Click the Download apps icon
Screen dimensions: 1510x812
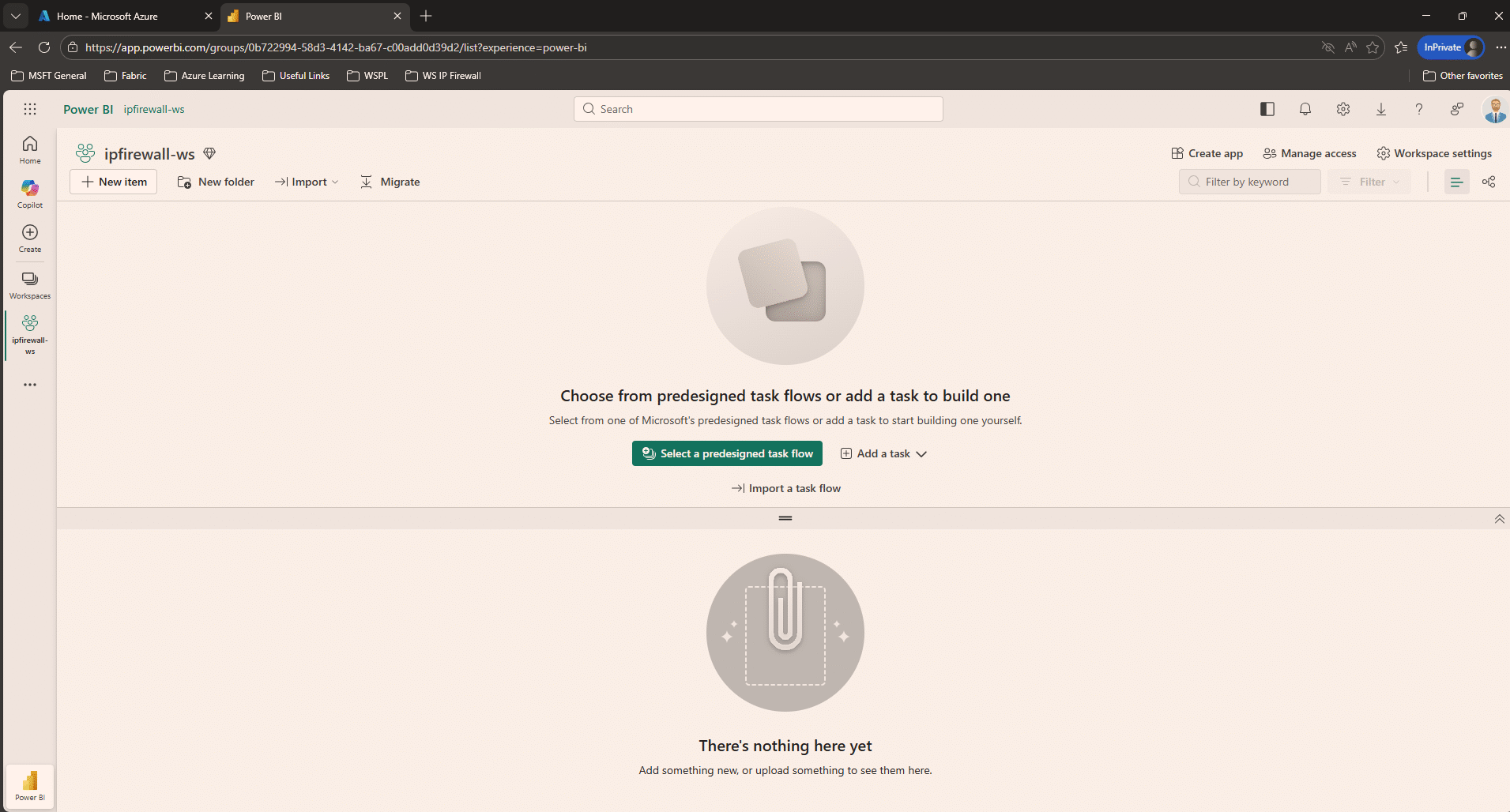pos(1381,109)
